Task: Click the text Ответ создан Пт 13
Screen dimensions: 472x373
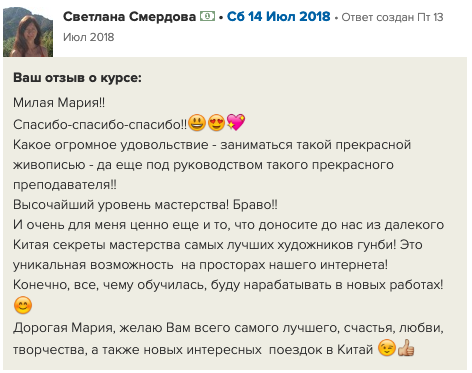Action: [392, 17]
